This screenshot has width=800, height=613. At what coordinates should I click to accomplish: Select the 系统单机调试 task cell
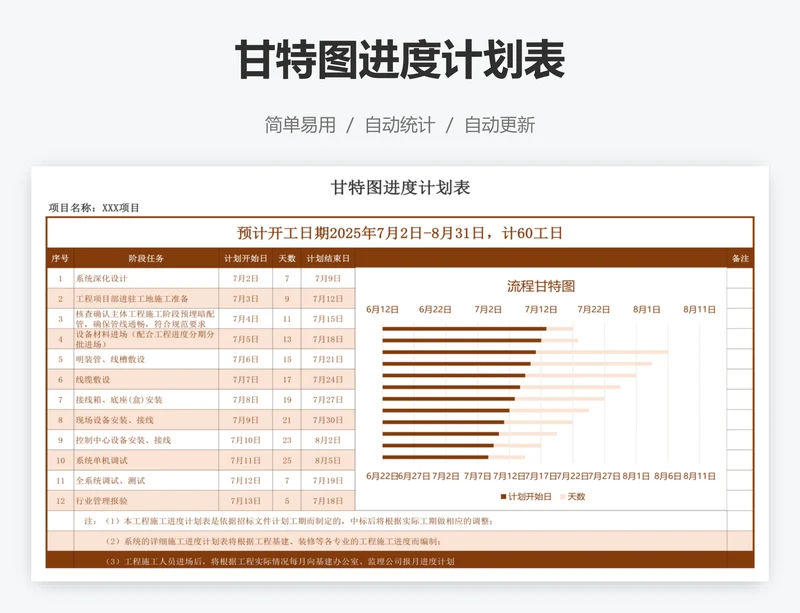[x=146, y=460]
